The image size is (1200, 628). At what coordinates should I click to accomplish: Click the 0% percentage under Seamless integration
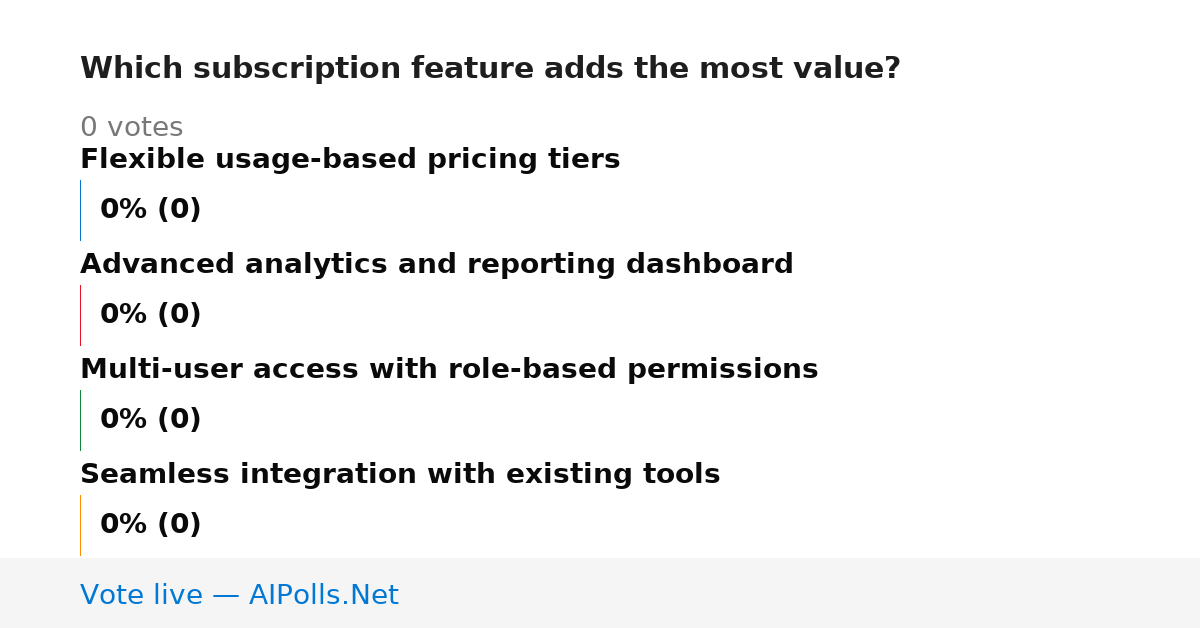tap(124, 525)
